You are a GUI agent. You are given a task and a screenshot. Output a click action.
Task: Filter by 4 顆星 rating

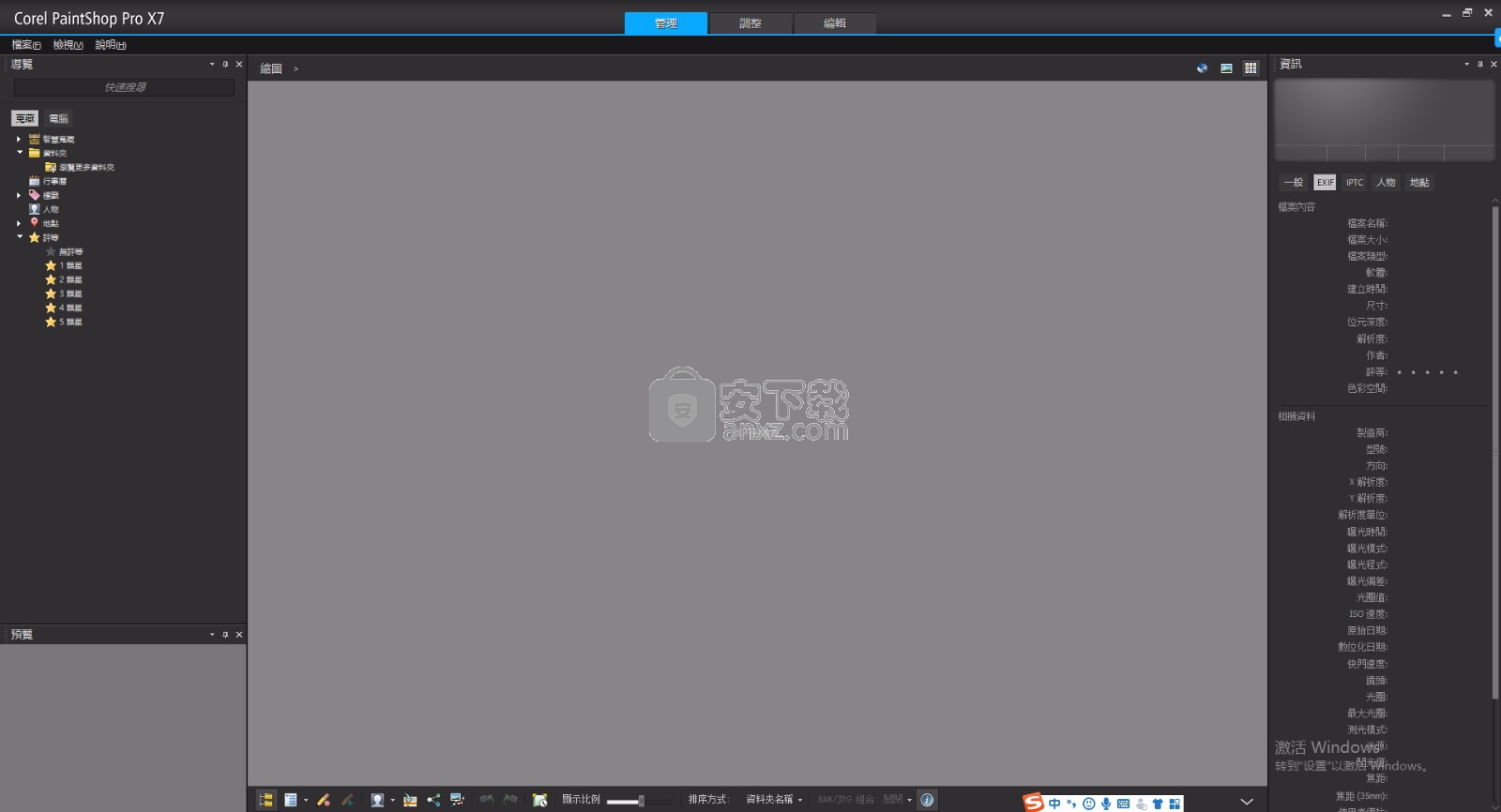(x=70, y=308)
